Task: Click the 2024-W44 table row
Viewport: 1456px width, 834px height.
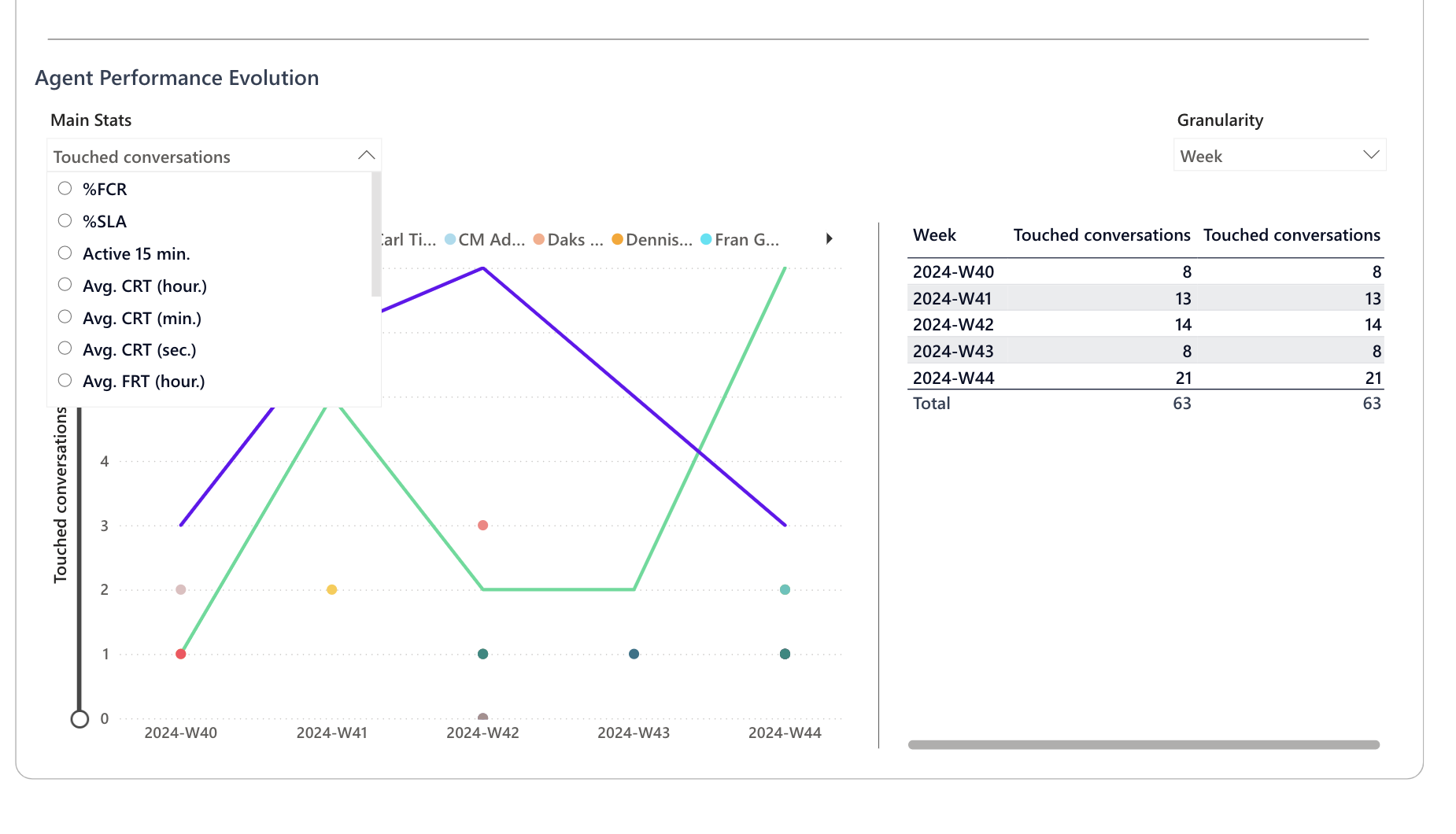Action: point(953,378)
